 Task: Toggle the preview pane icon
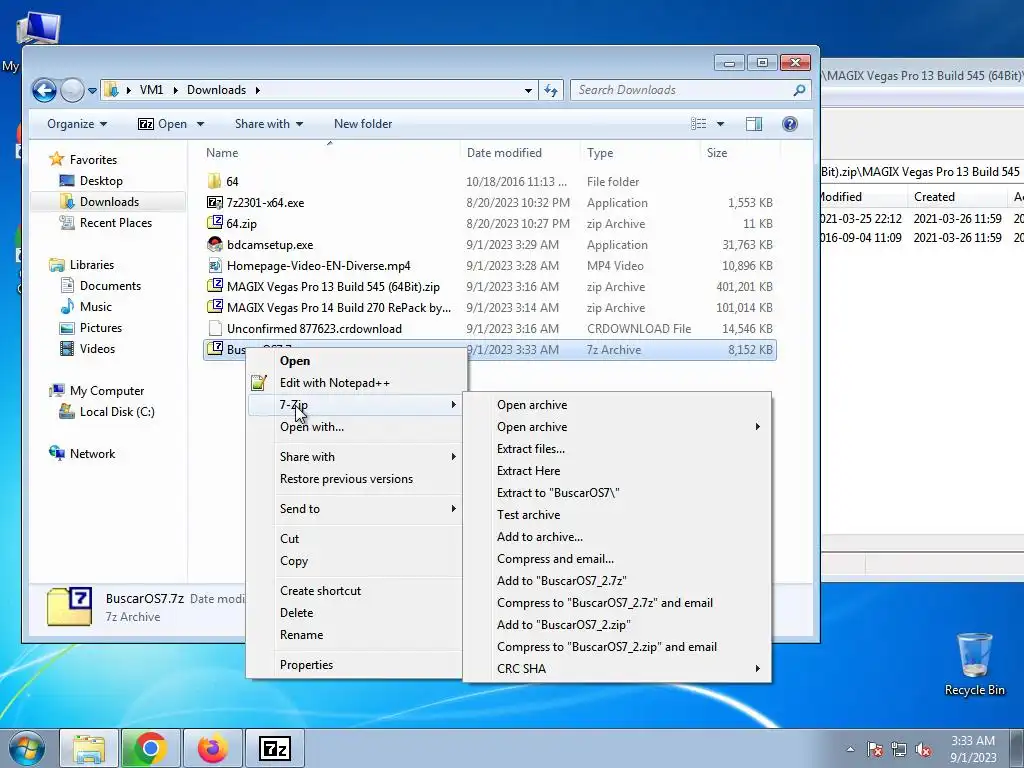click(754, 124)
